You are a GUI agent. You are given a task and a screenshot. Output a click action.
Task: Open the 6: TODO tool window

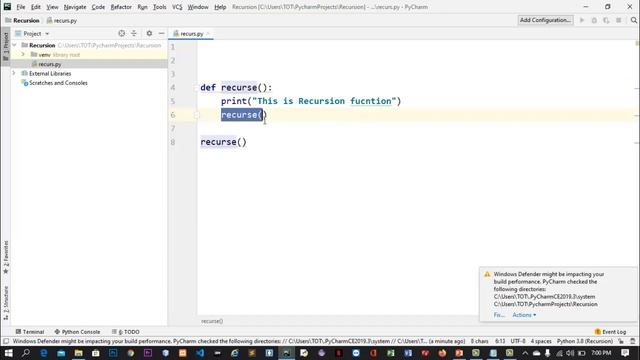click(x=126, y=332)
